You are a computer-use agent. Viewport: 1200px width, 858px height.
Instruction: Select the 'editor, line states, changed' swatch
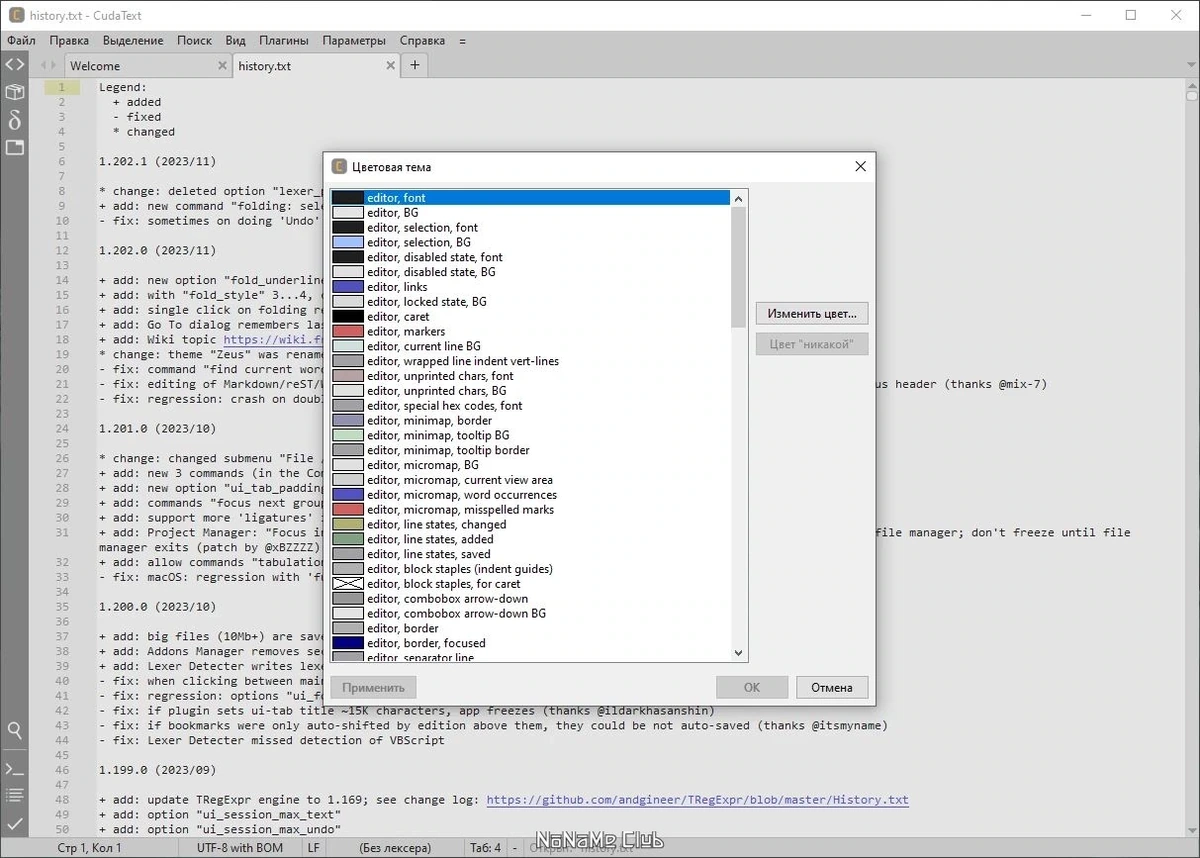(x=348, y=524)
